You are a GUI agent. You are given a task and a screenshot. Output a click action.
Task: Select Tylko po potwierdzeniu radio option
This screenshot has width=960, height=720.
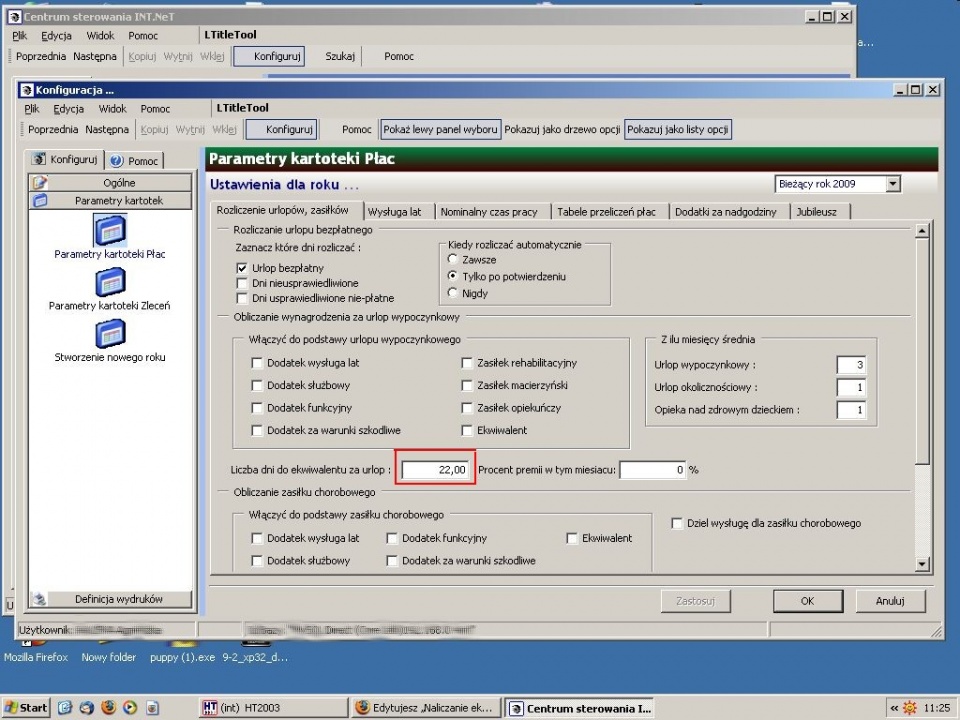coord(452,276)
